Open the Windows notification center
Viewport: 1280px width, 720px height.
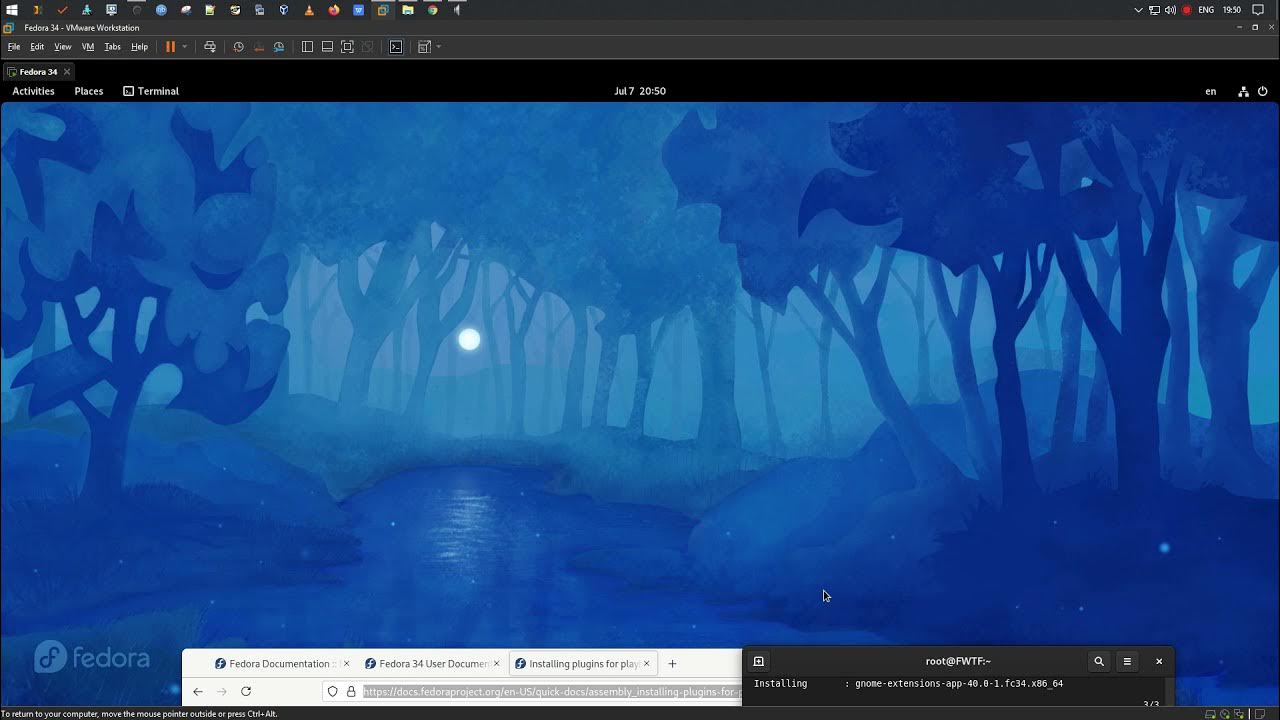[x=1258, y=10]
